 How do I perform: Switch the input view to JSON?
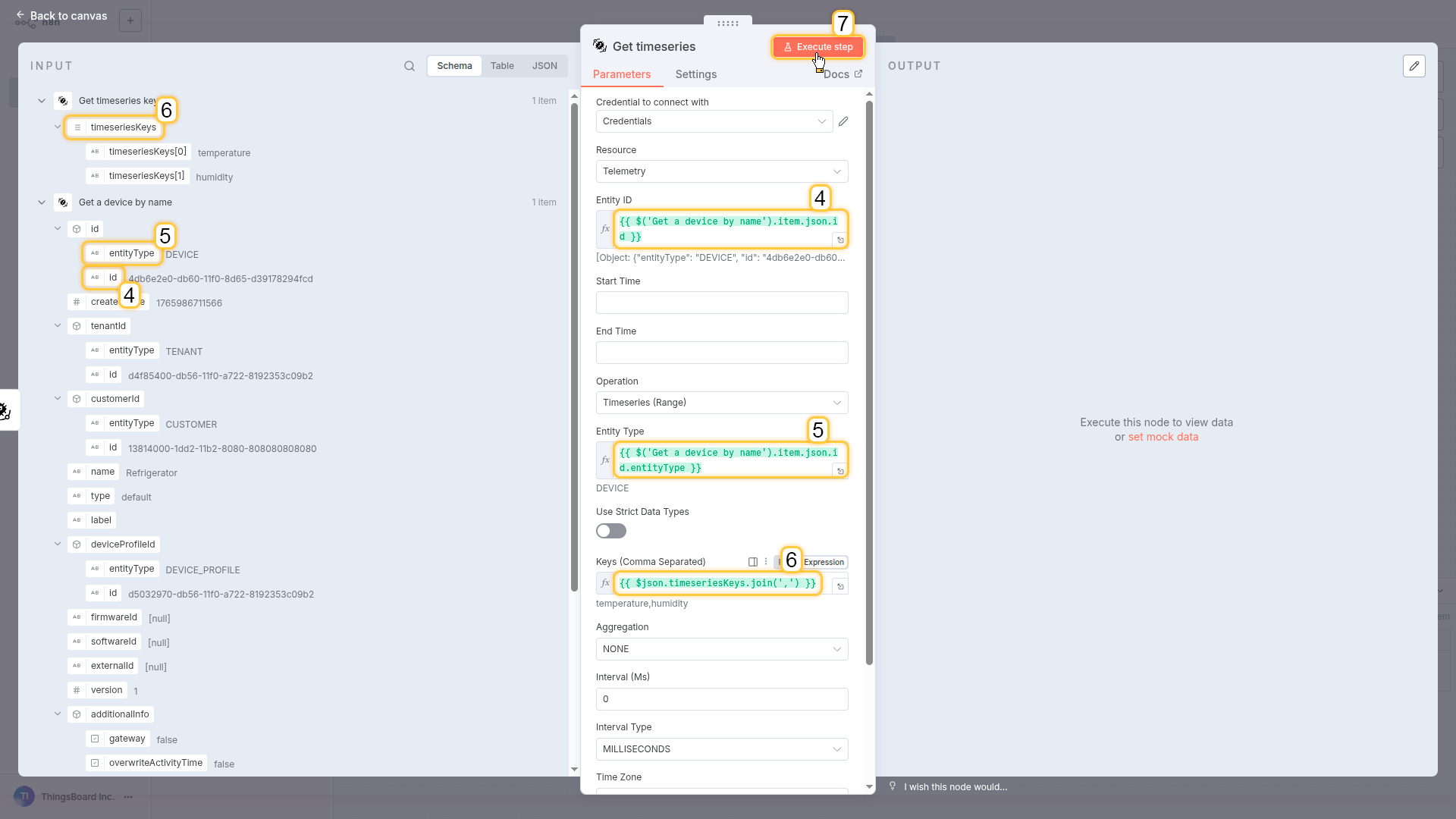(x=544, y=66)
